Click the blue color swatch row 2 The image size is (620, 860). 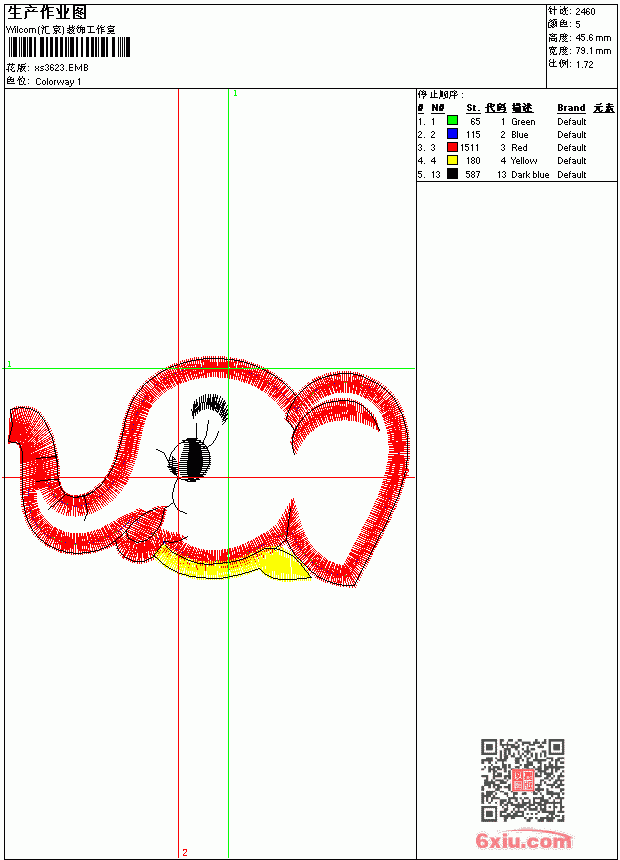tap(452, 134)
